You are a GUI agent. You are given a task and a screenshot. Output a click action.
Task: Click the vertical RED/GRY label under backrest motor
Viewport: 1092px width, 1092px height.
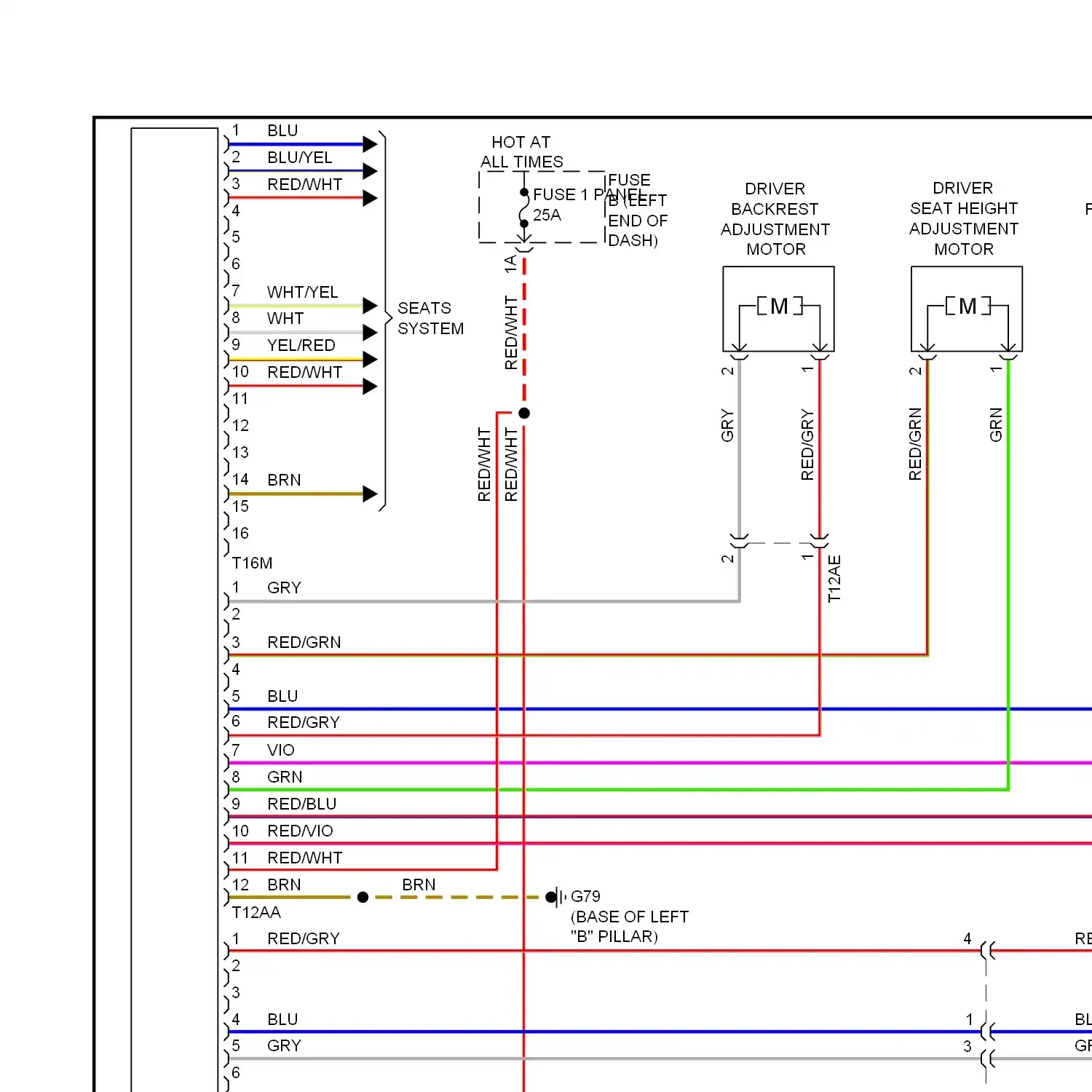pyautogui.click(x=807, y=445)
